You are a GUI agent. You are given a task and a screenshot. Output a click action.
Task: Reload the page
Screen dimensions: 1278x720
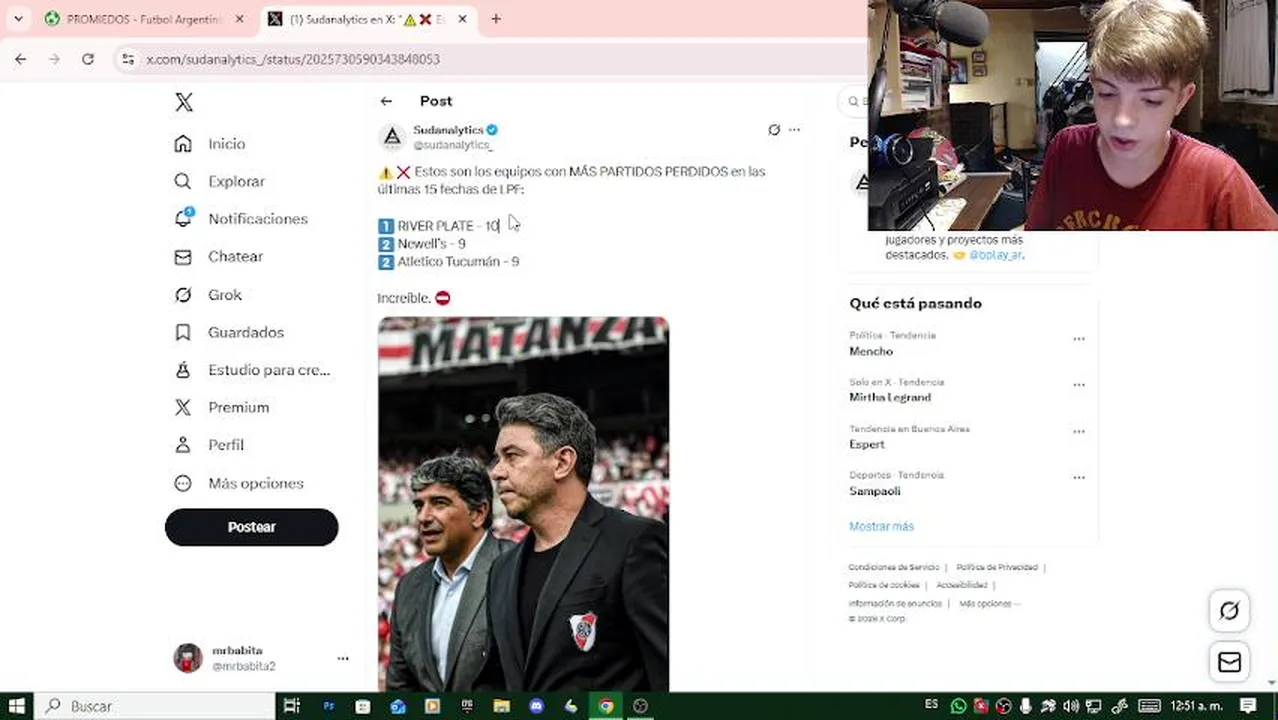pyautogui.click(x=88, y=59)
